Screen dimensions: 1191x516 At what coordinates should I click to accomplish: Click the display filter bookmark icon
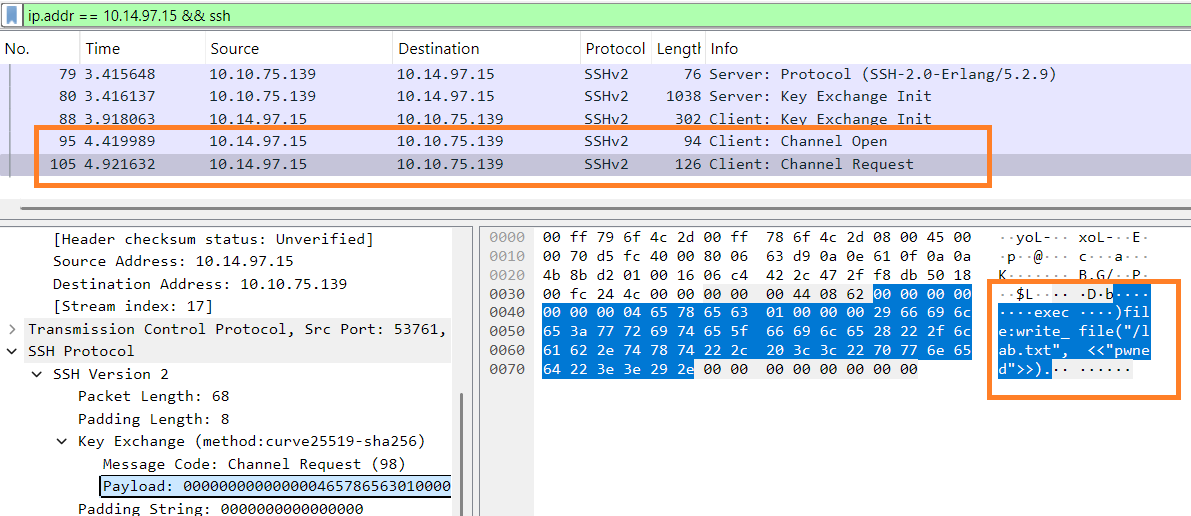[12, 14]
